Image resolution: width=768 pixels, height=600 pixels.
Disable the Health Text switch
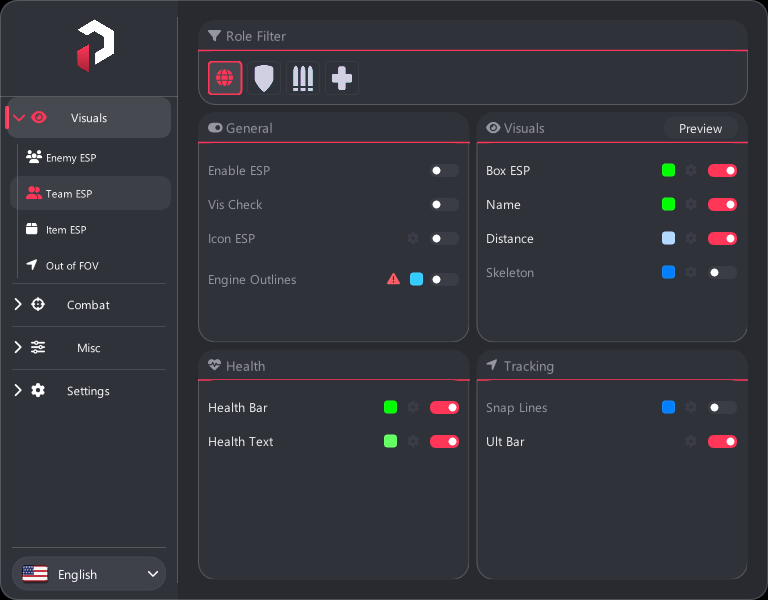point(444,441)
